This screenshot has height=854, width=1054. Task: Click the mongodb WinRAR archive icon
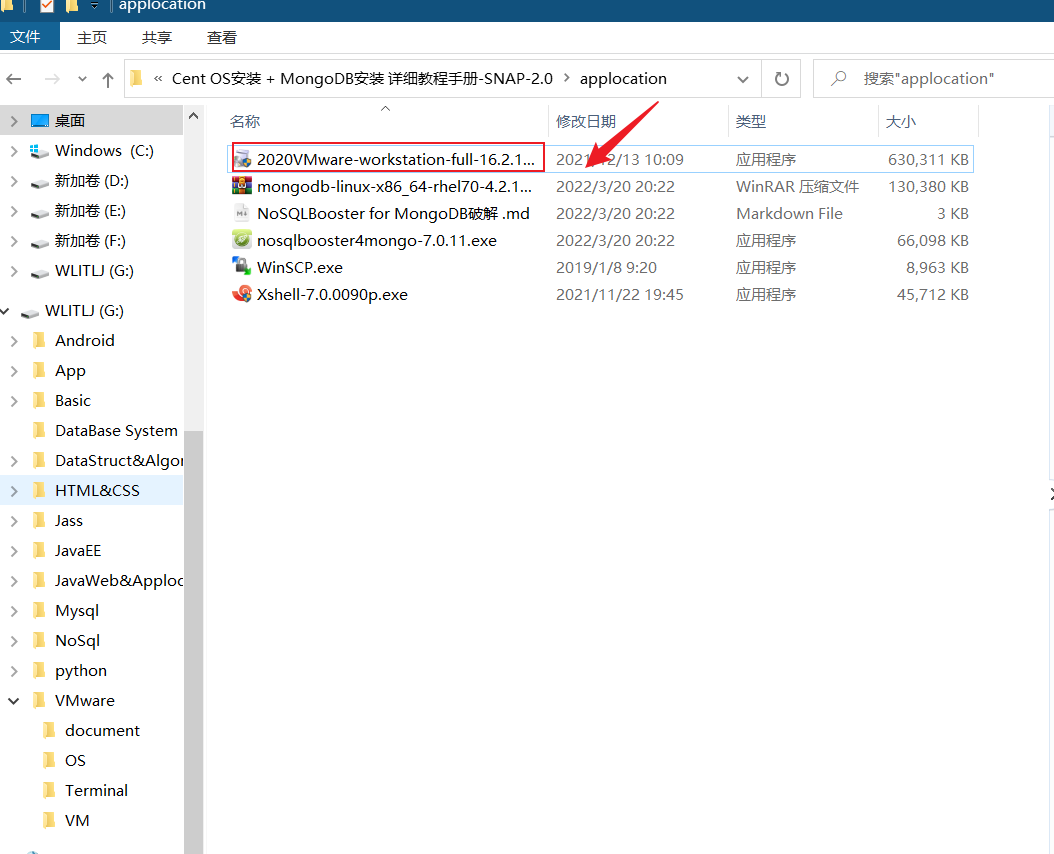click(242, 186)
